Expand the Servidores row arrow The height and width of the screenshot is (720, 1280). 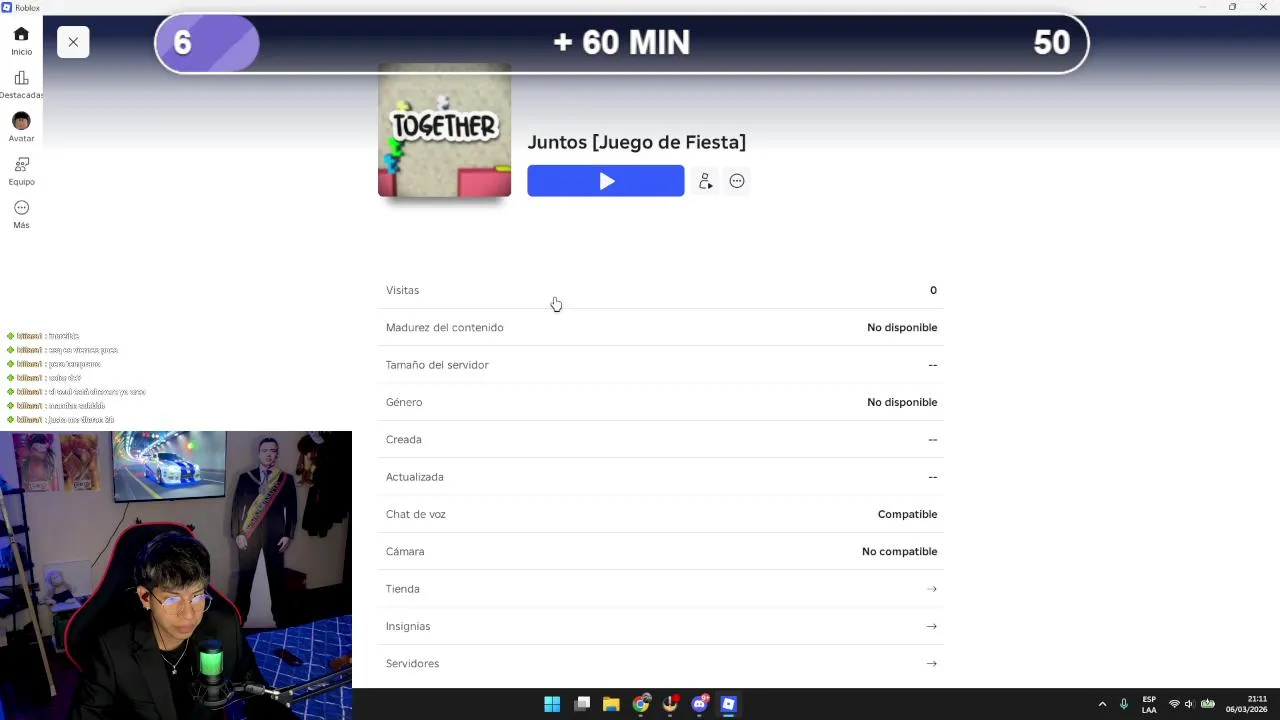click(931, 663)
